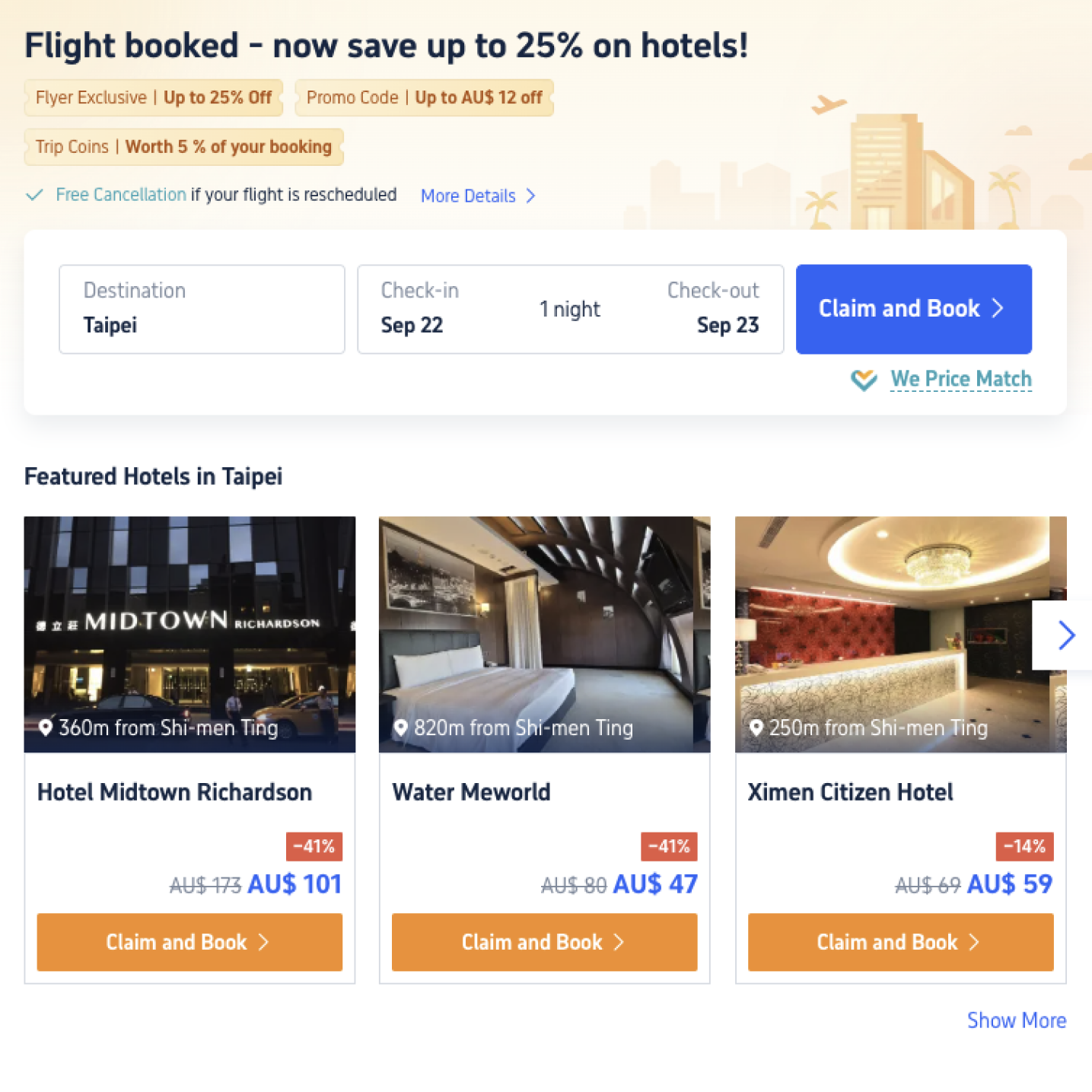Select the Flyer Exclusive promo tag

click(x=153, y=97)
